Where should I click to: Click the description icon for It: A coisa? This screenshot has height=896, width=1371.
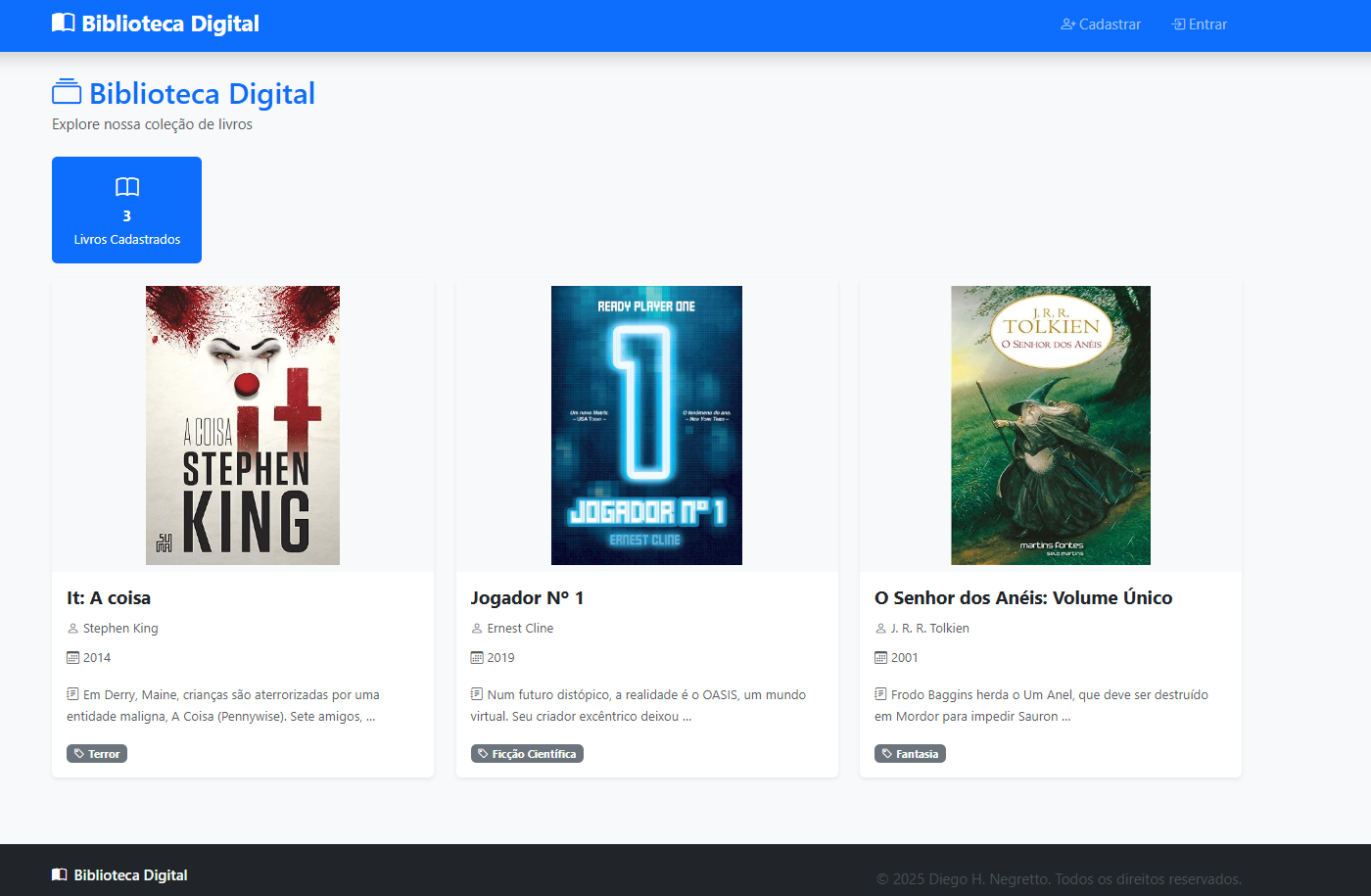(x=72, y=694)
